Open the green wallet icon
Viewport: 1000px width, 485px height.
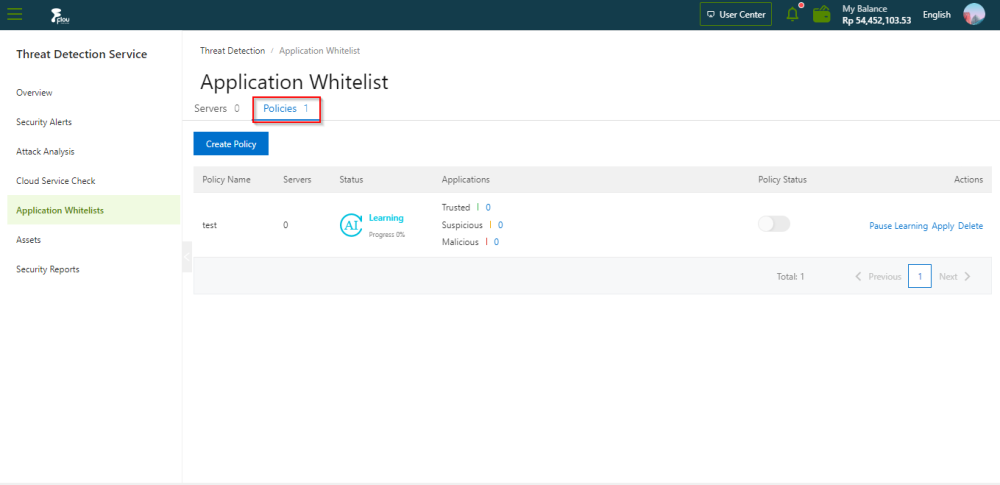(821, 14)
